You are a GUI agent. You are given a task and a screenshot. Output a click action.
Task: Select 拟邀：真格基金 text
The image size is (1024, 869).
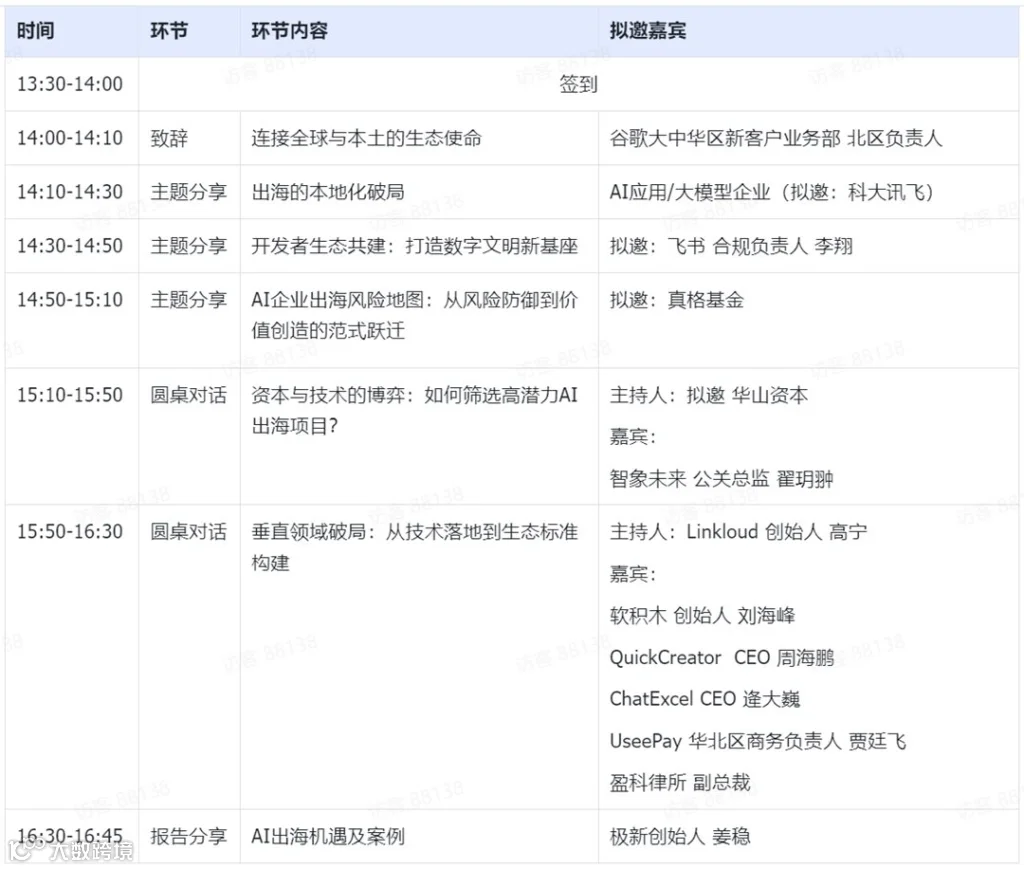(x=677, y=300)
